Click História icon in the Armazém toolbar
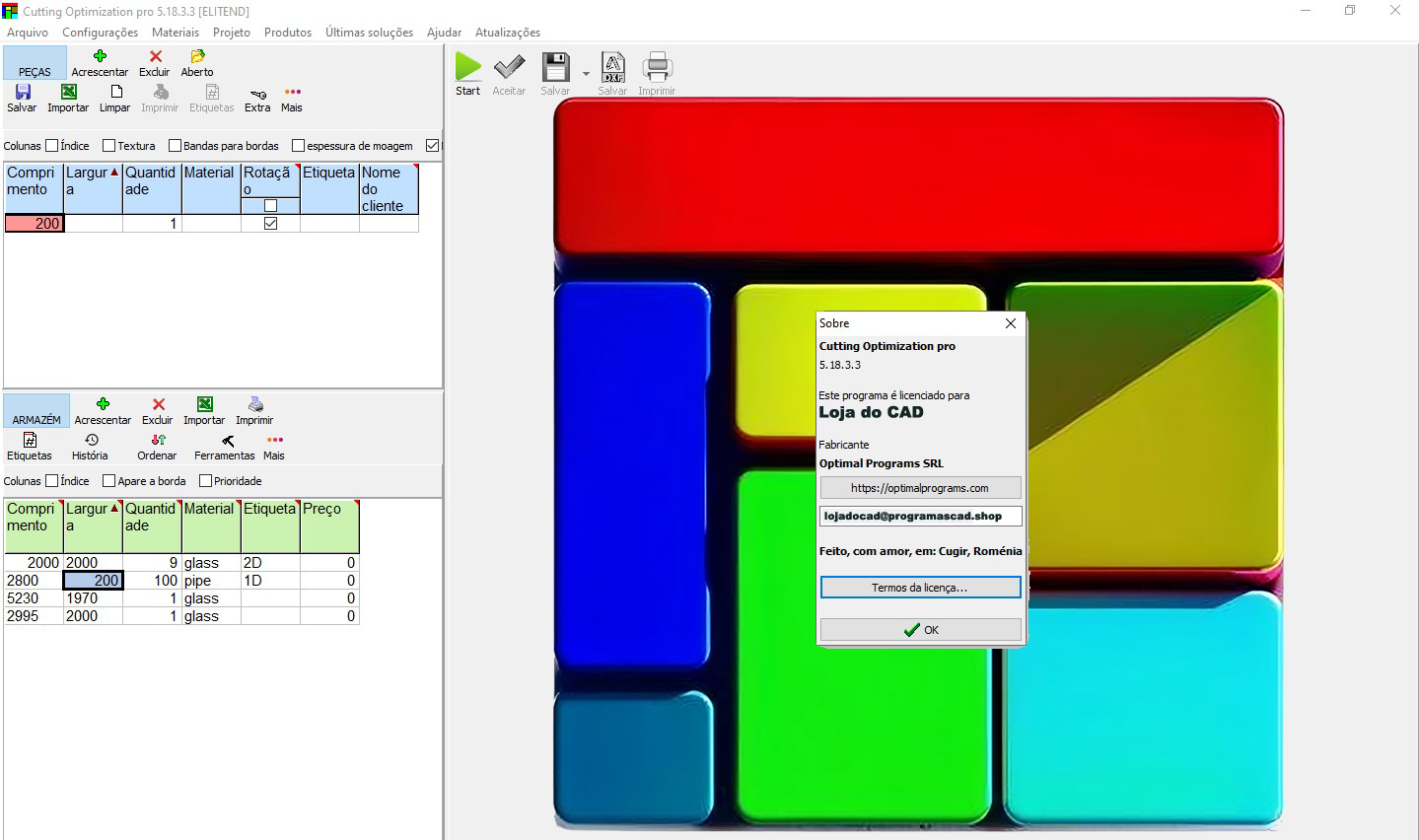The height and width of the screenshot is (840, 1419). click(91, 440)
